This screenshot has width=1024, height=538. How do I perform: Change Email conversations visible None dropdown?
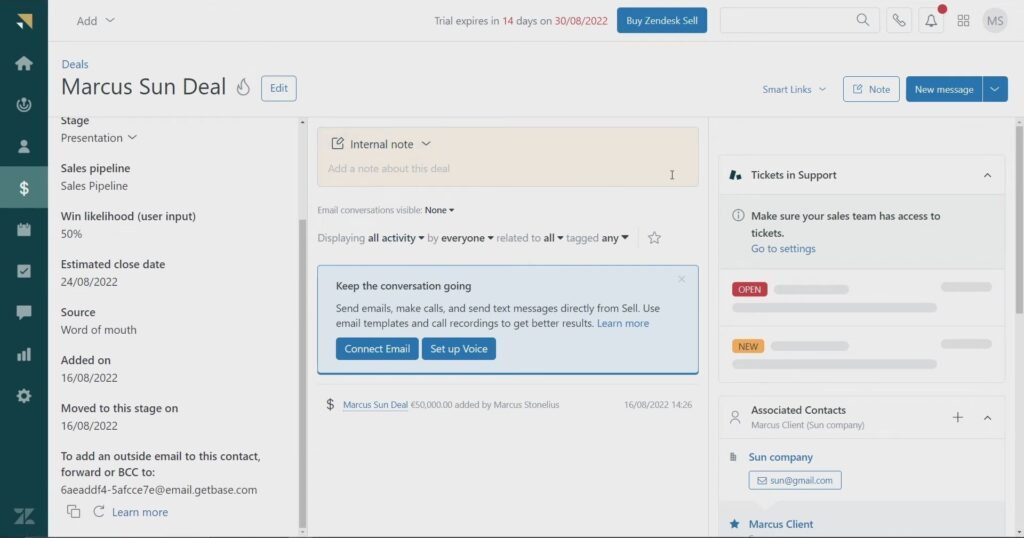[x=439, y=210]
